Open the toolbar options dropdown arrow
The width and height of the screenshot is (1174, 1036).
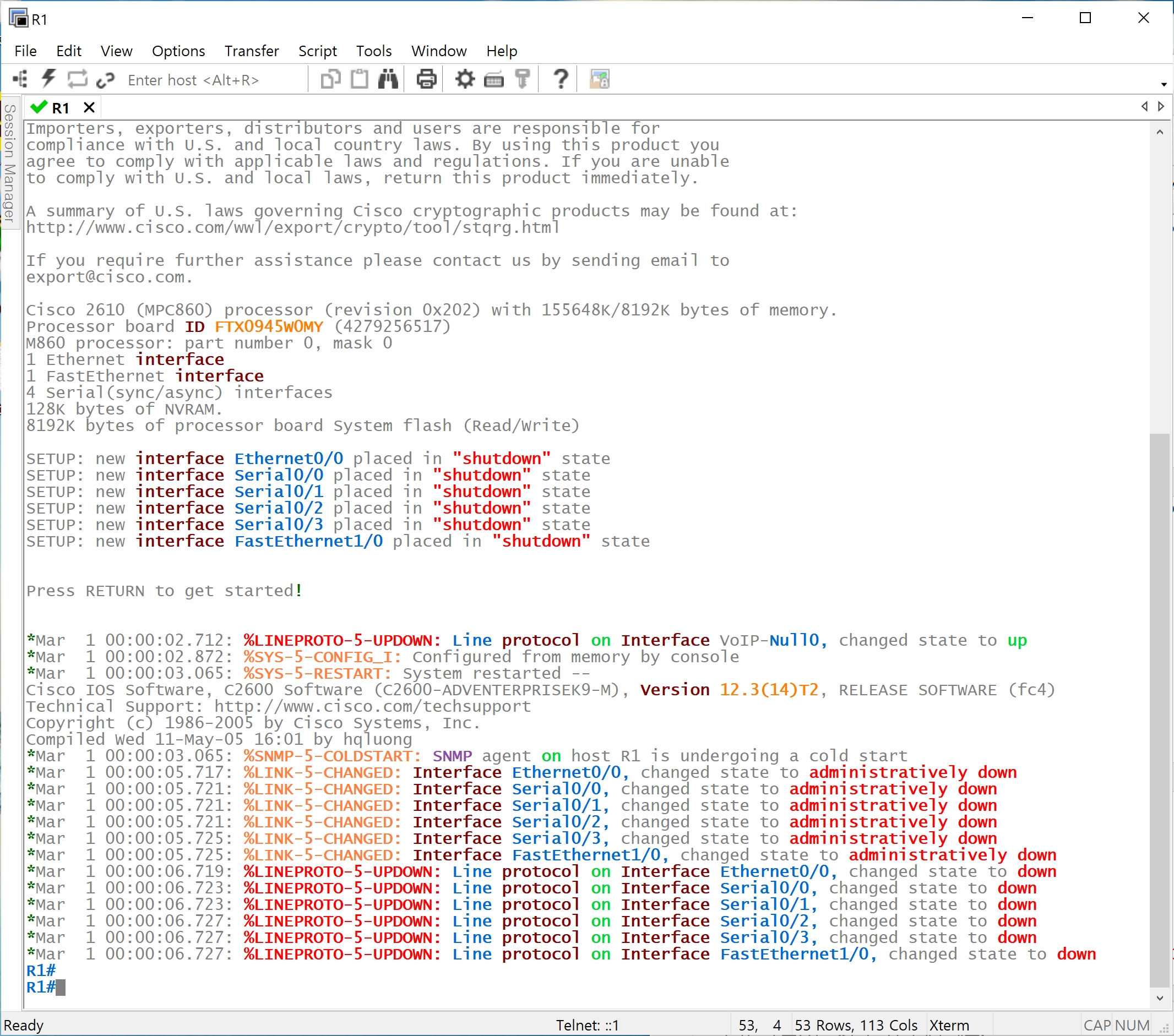(x=1164, y=85)
